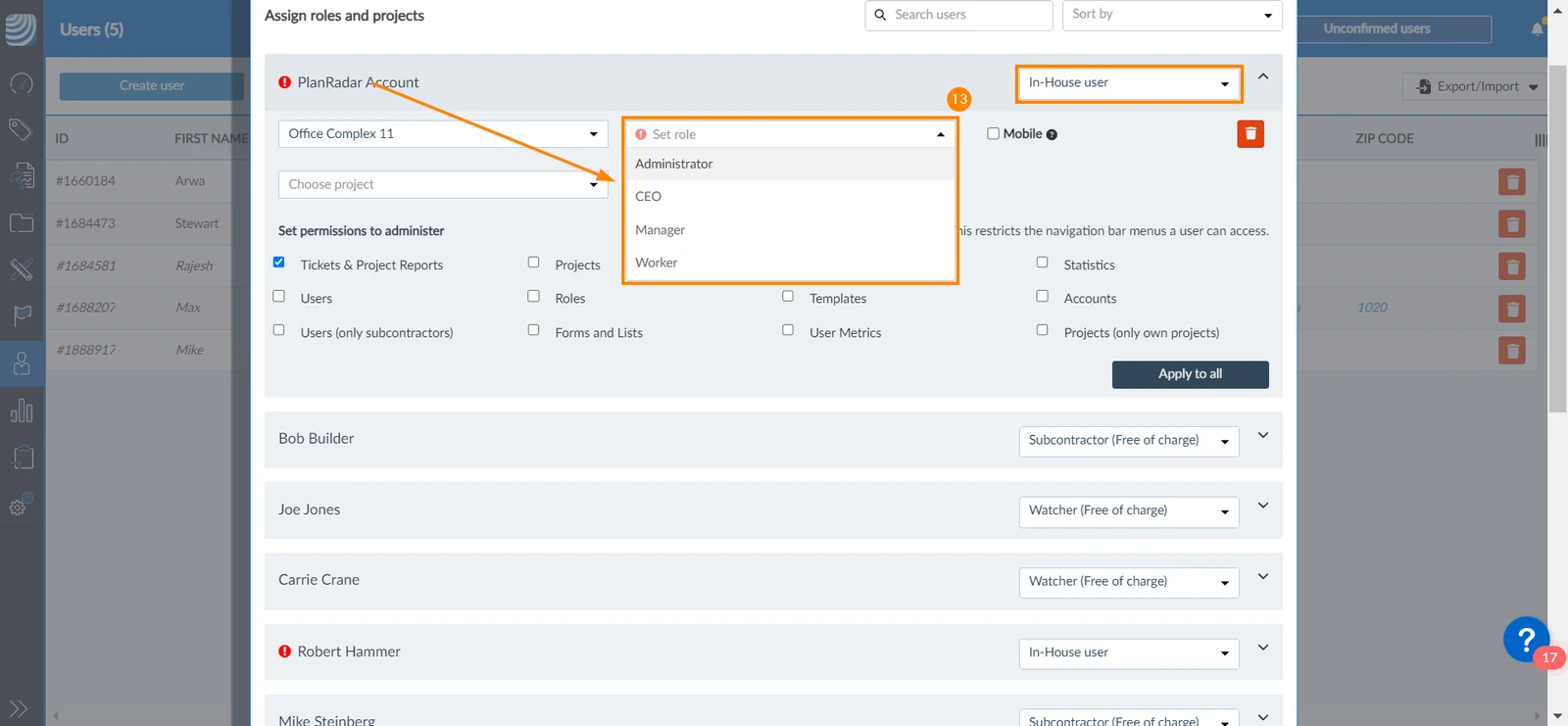Image resolution: width=1568 pixels, height=726 pixels.
Task: Delete user #1660184 with trash icon
Action: click(x=1512, y=182)
